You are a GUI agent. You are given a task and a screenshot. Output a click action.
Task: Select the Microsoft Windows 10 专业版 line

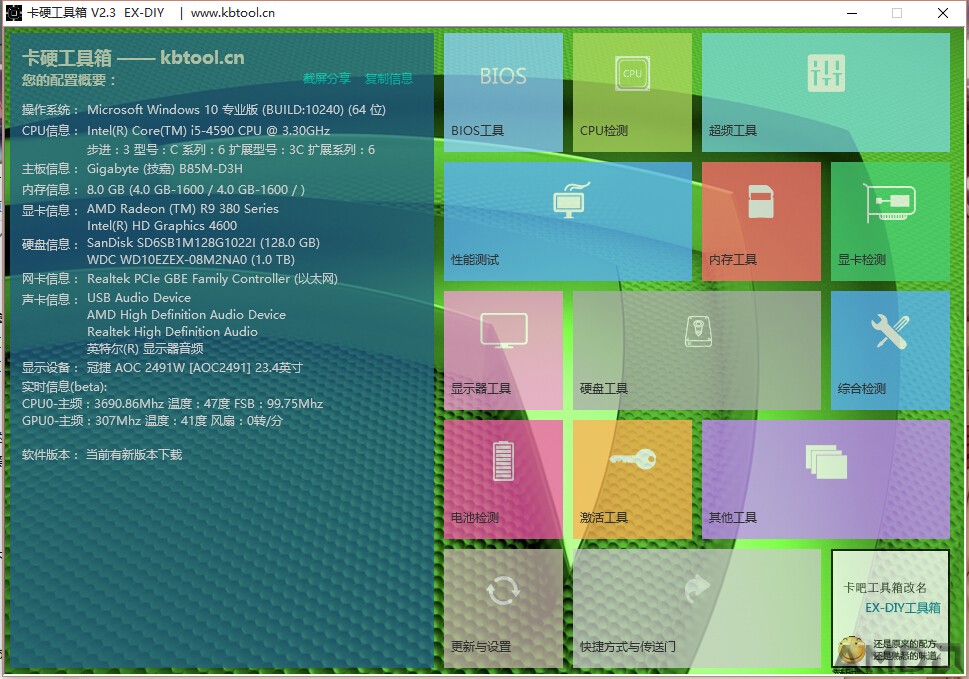[236, 110]
